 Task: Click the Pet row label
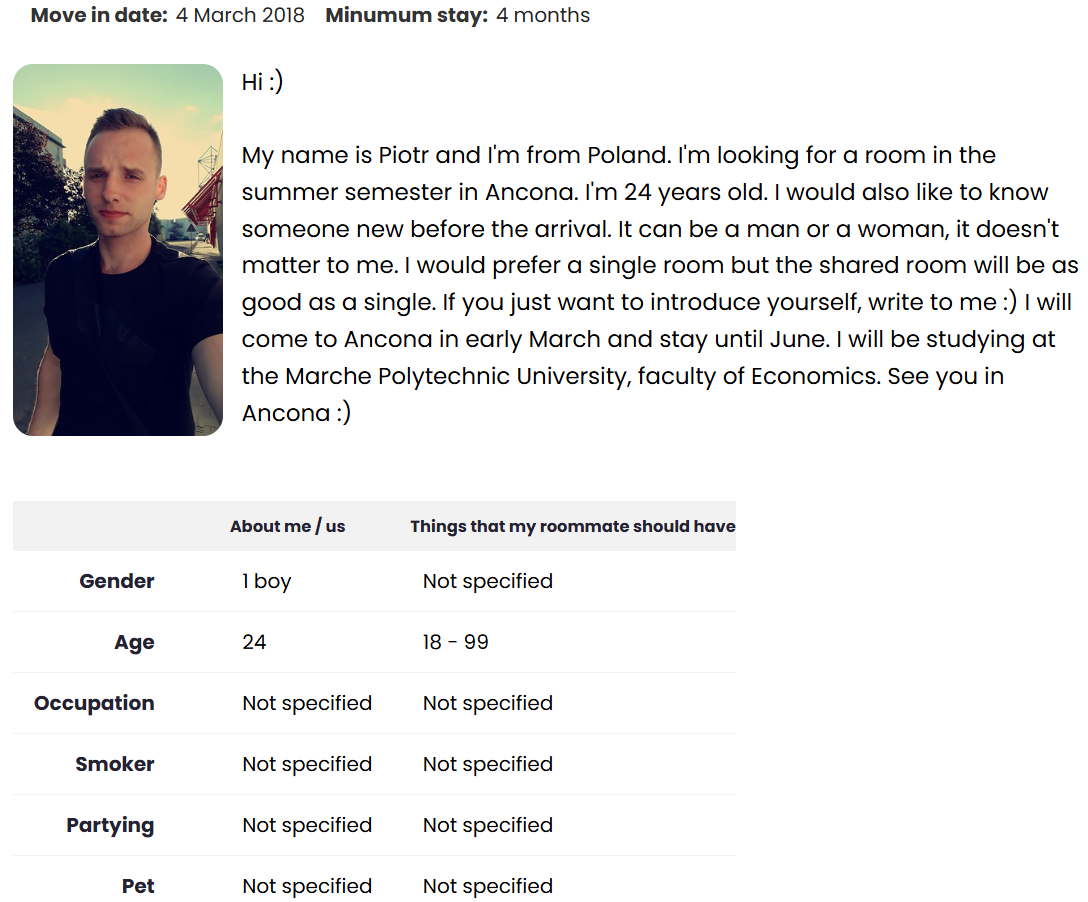click(x=138, y=886)
